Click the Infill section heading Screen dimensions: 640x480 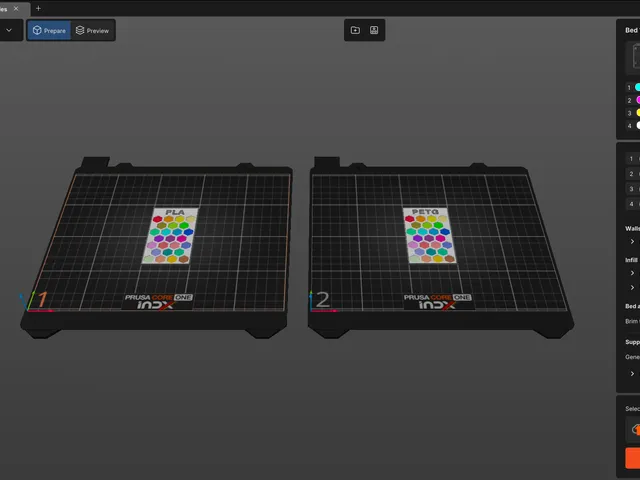631,260
